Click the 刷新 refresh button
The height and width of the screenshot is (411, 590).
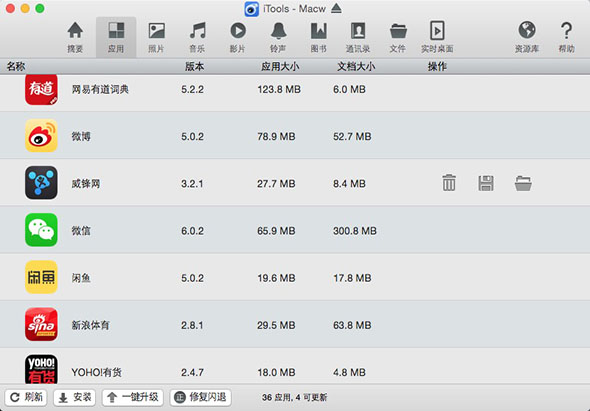tap(26, 397)
